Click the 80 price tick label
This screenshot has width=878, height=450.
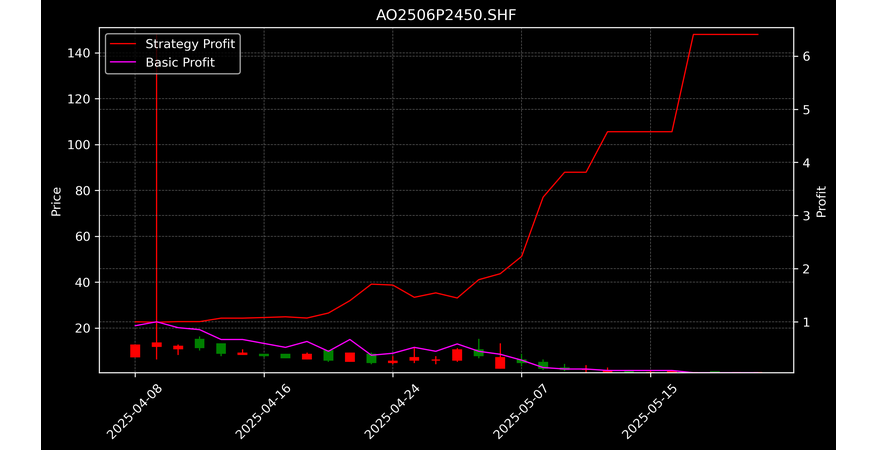pos(84,191)
